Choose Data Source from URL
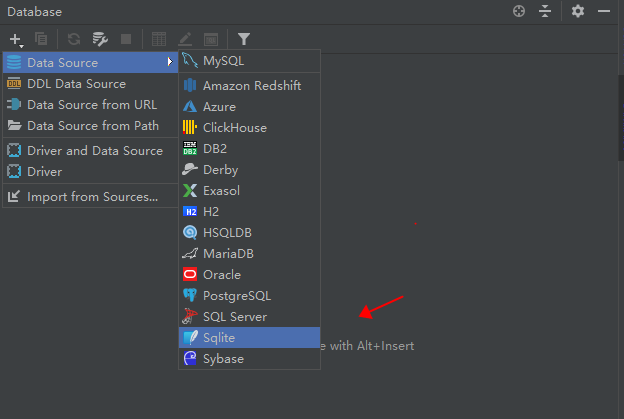This screenshot has width=624, height=419. pos(91,104)
